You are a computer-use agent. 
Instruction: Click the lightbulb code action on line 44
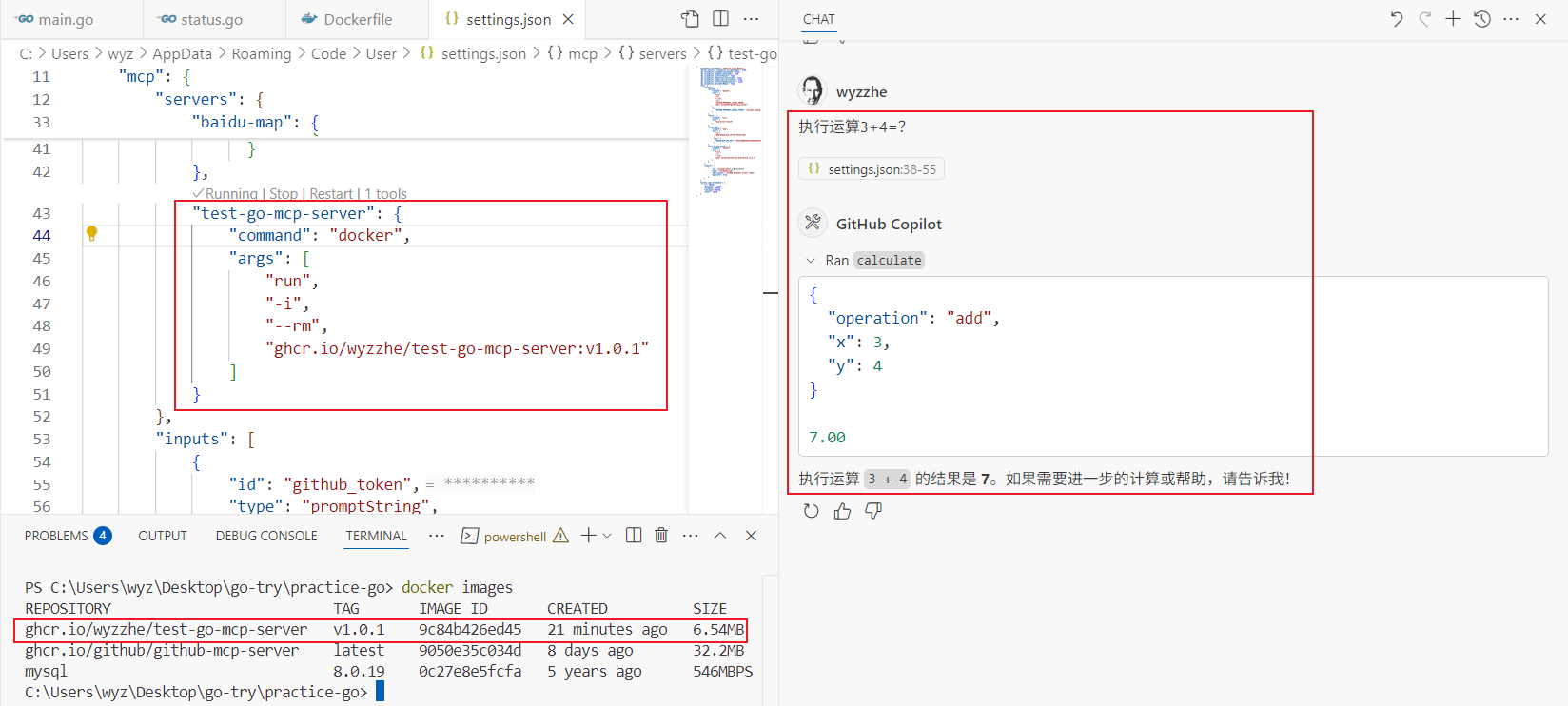pos(91,234)
